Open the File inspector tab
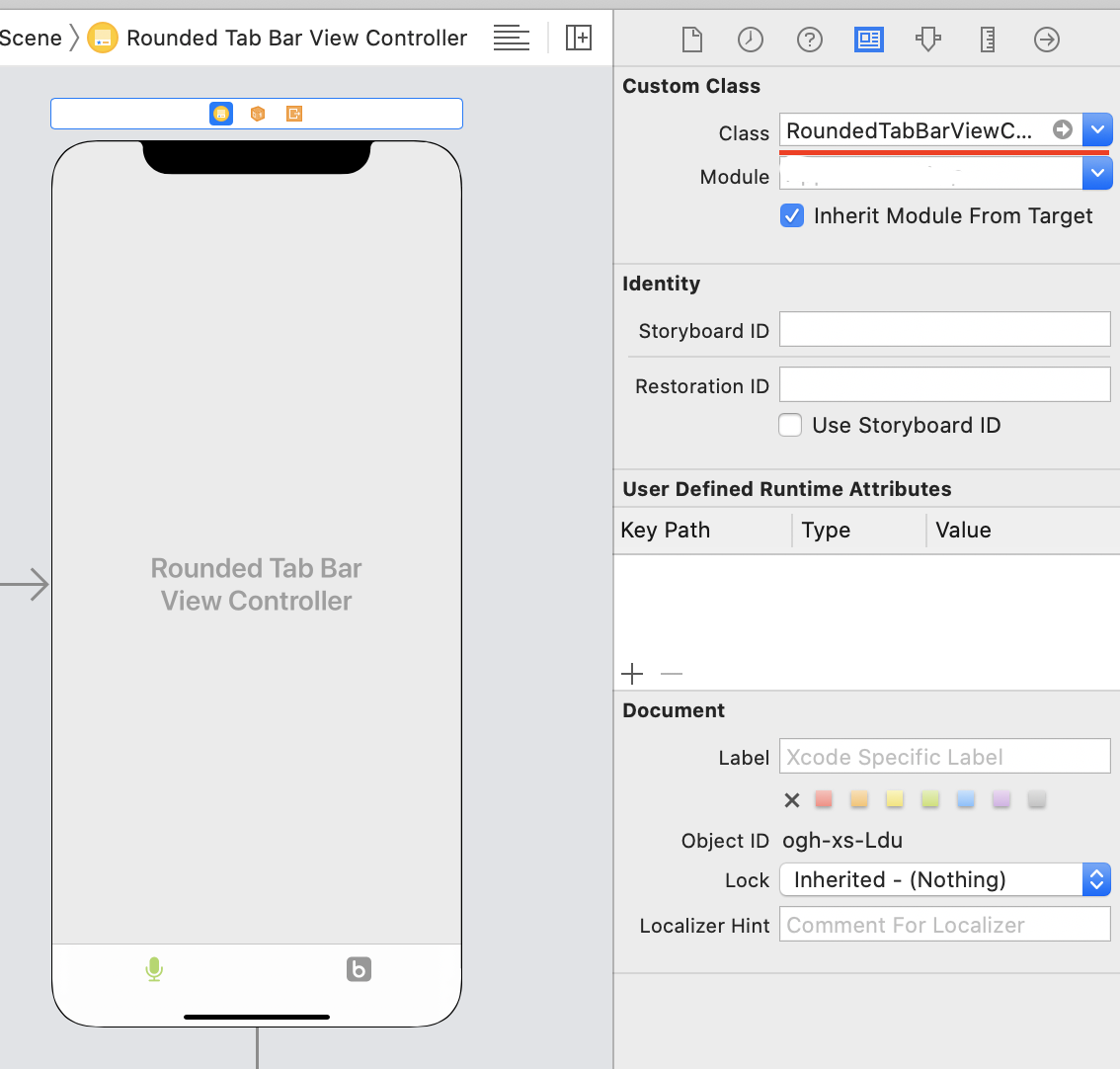Viewport: 1120px width, 1069px height. (x=692, y=40)
